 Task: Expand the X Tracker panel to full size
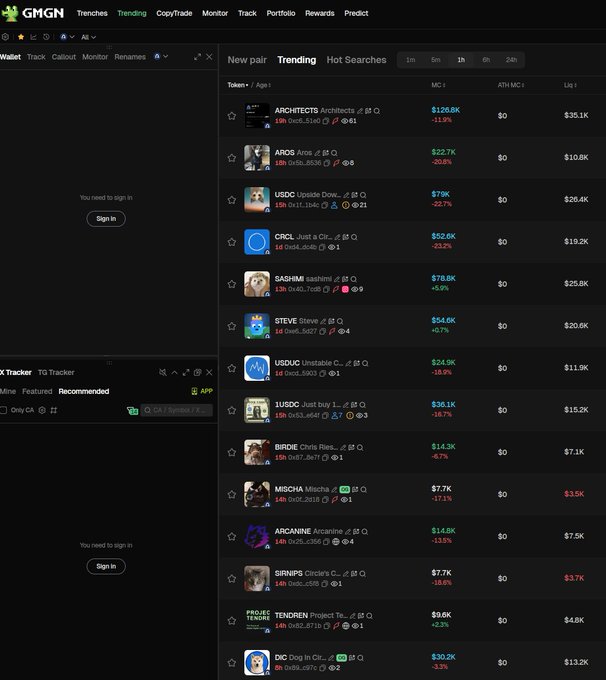click(x=186, y=373)
